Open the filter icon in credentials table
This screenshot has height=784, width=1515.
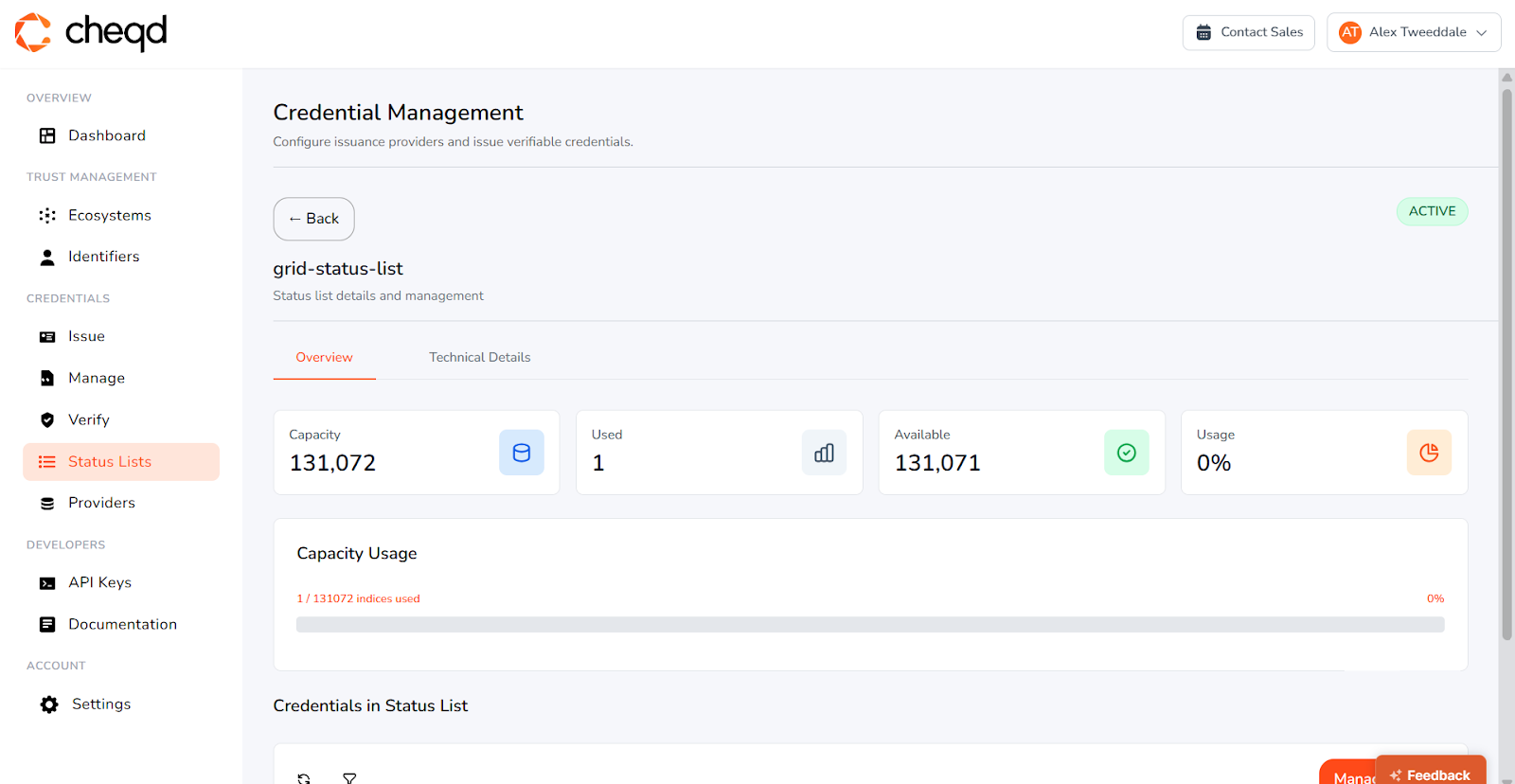click(x=349, y=777)
